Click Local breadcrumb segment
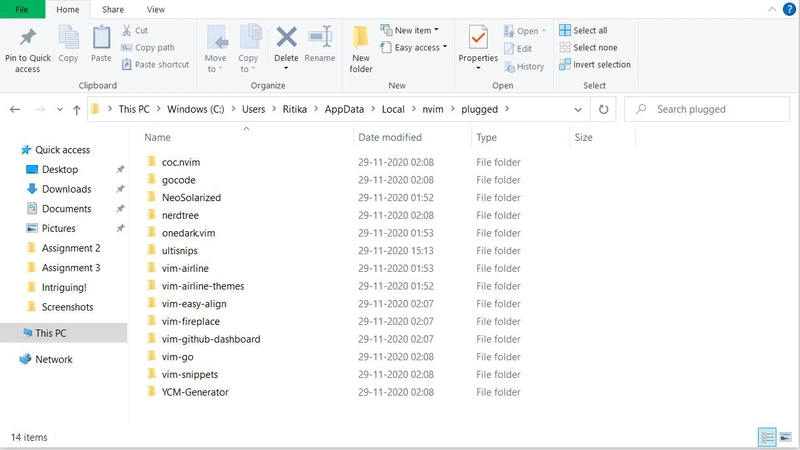The image size is (800, 450). click(393, 109)
